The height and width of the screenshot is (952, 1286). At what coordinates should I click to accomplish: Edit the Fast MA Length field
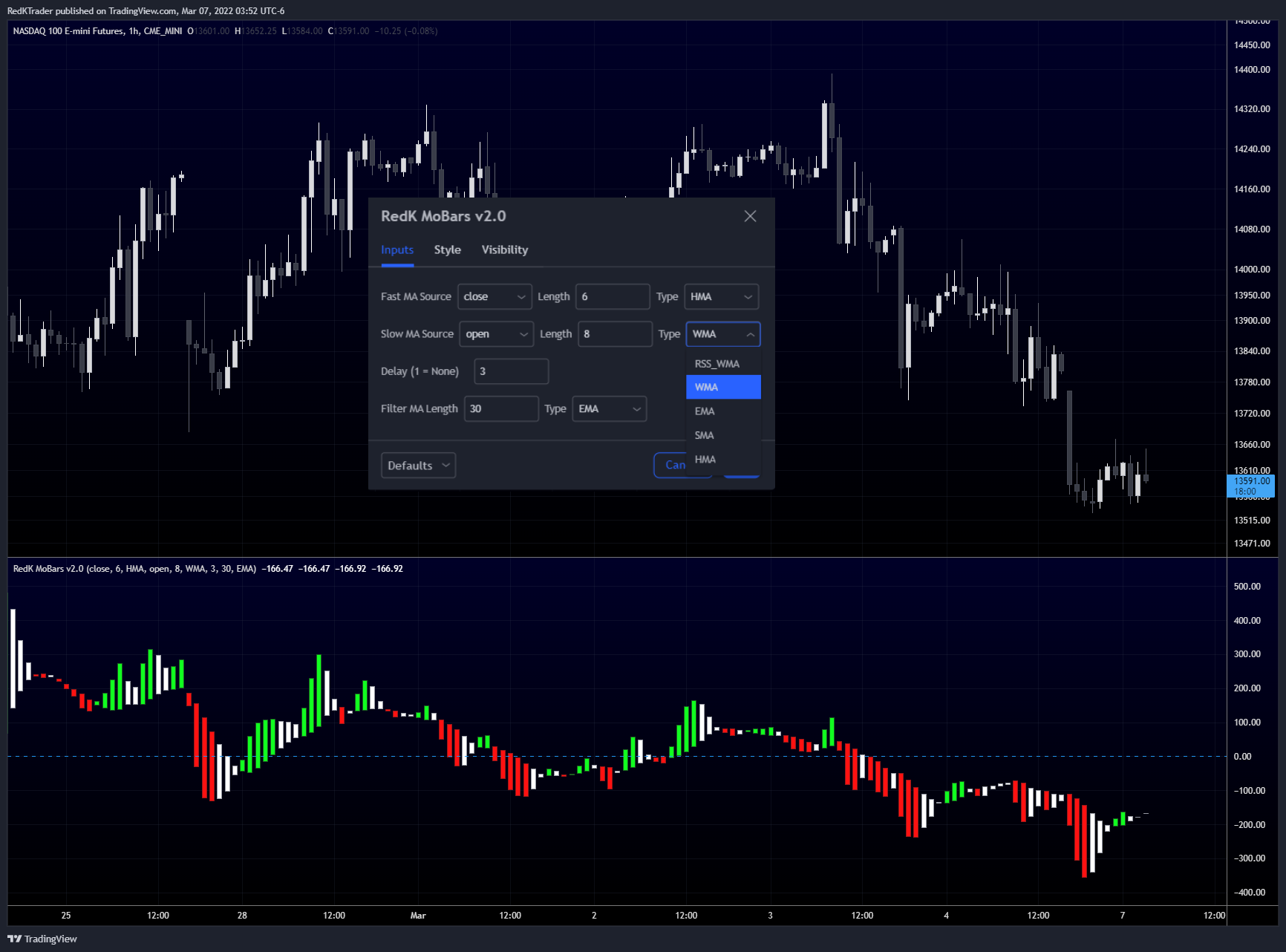click(613, 296)
